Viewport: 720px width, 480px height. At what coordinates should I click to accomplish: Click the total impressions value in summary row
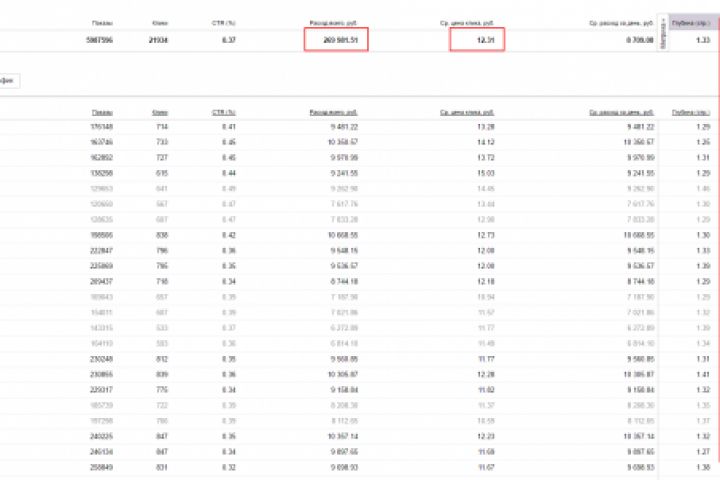[x=99, y=40]
